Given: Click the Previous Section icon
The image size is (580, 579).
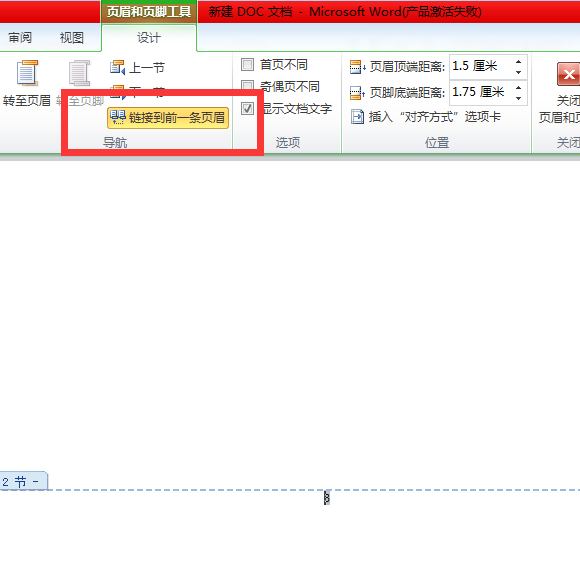Looking at the screenshot, I should pyautogui.click(x=118, y=67).
